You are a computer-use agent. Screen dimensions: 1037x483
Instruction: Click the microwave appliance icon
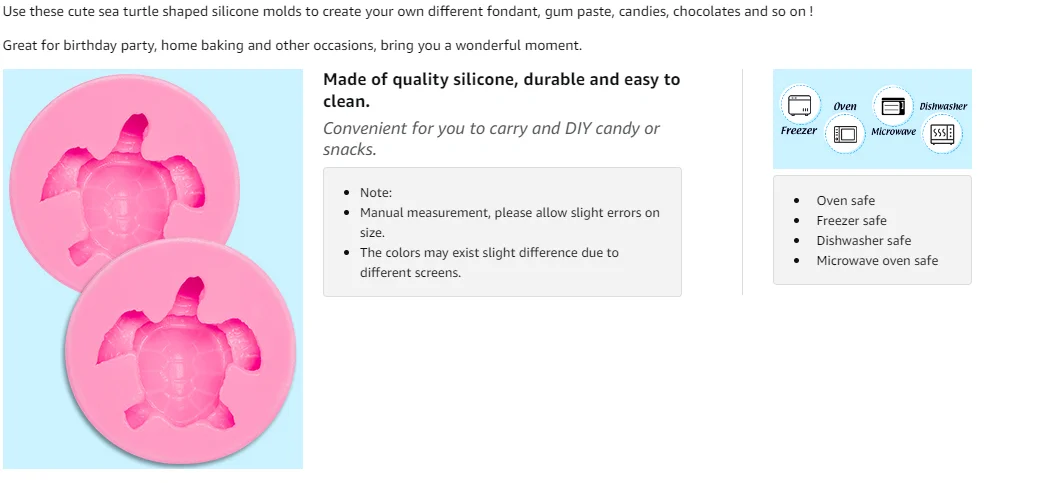(892, 105)
